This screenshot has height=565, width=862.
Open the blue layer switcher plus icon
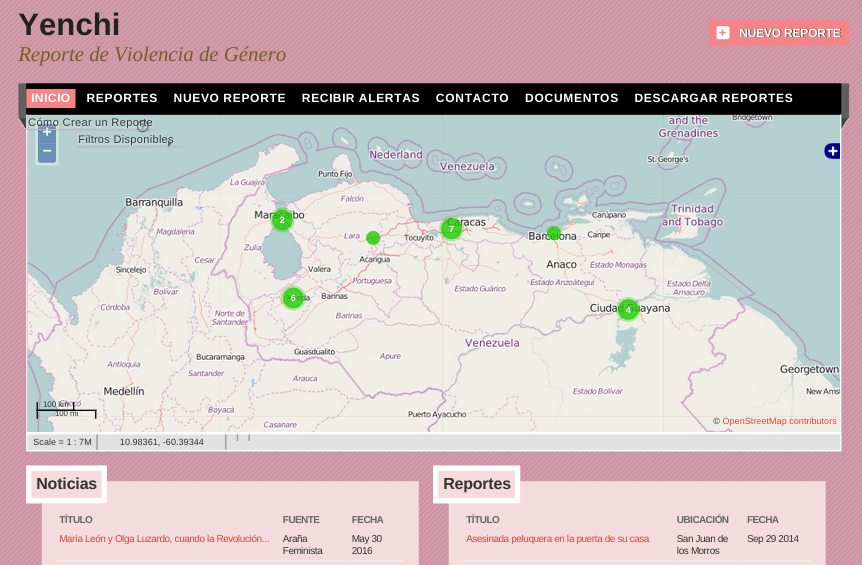pos(832,151)
